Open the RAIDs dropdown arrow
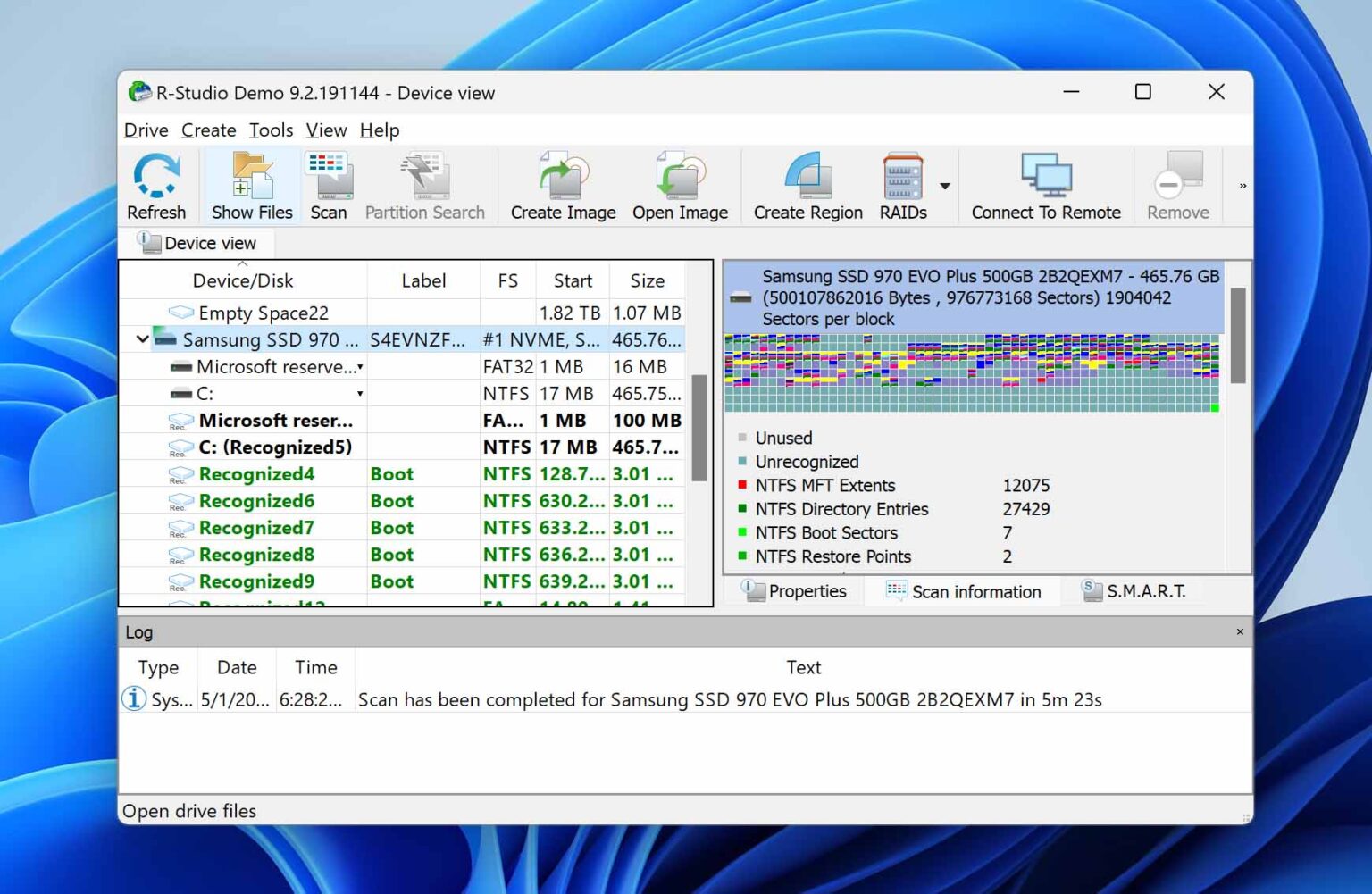Viewport: 1372px width, 894px height. (944, 185)
